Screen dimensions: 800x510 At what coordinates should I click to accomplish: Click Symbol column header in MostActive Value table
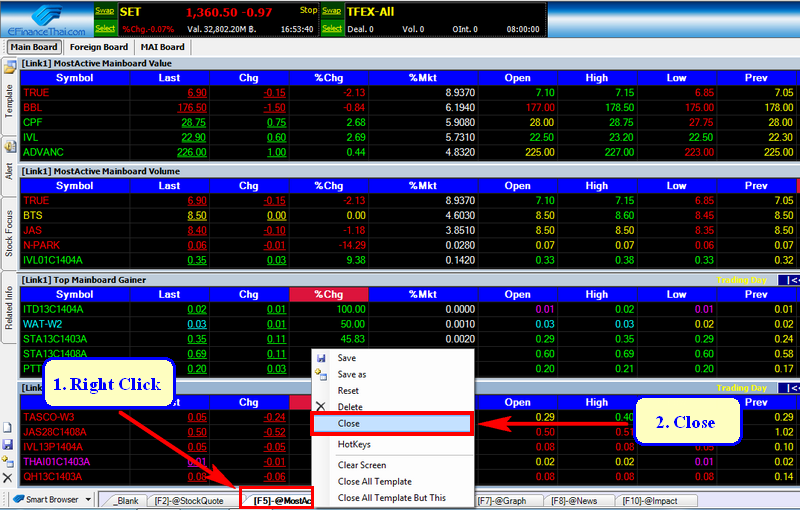(x=74, y=78)
